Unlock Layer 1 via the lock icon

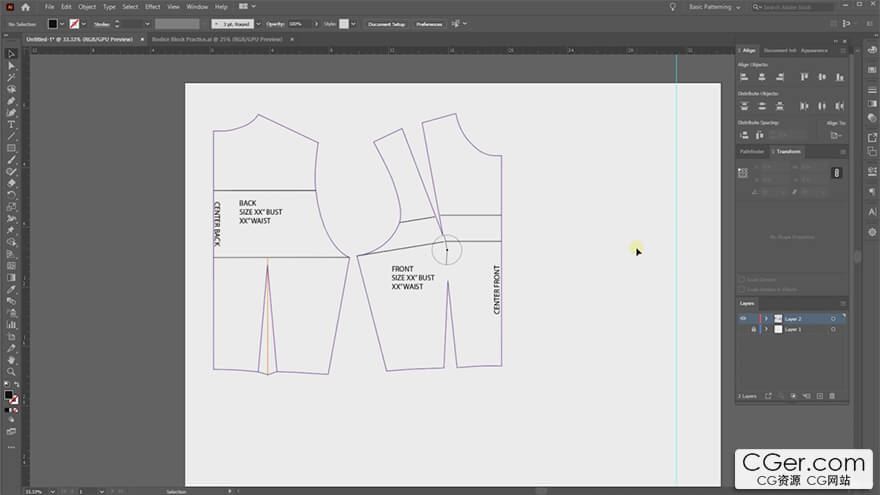pyautogui.click(x=753, y=329)
